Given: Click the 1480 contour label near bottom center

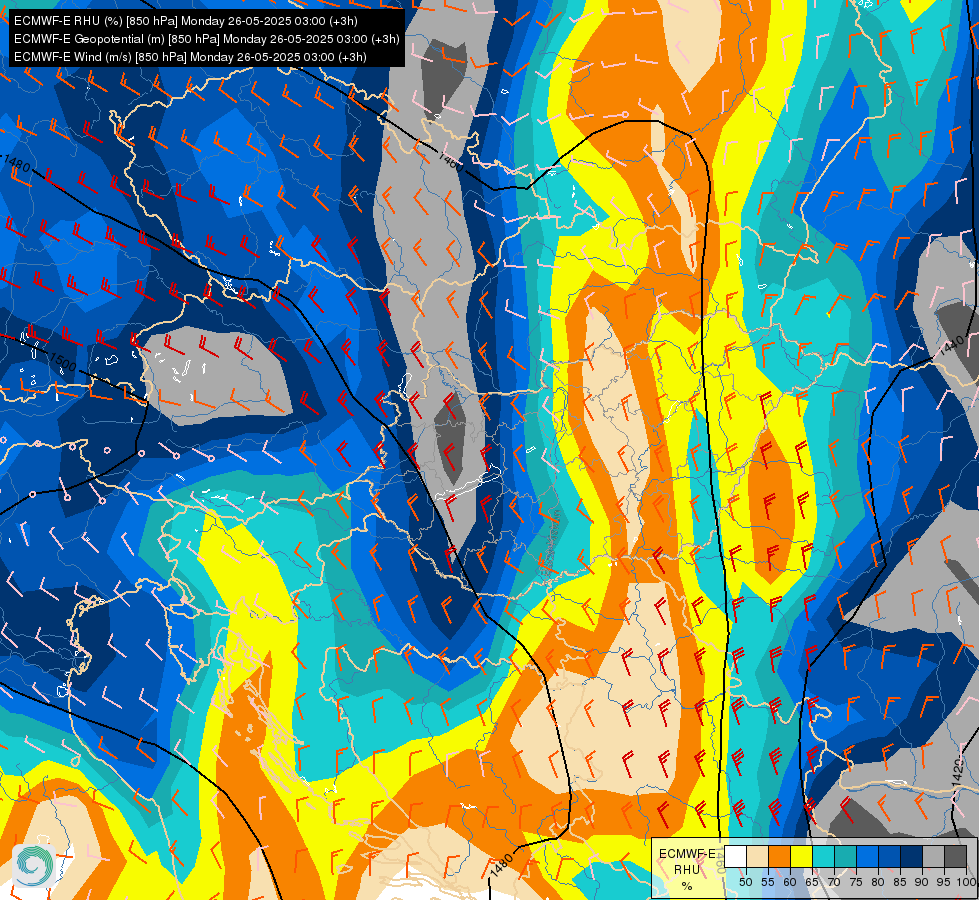Looking at the screenshot, I should pos(501,865).
